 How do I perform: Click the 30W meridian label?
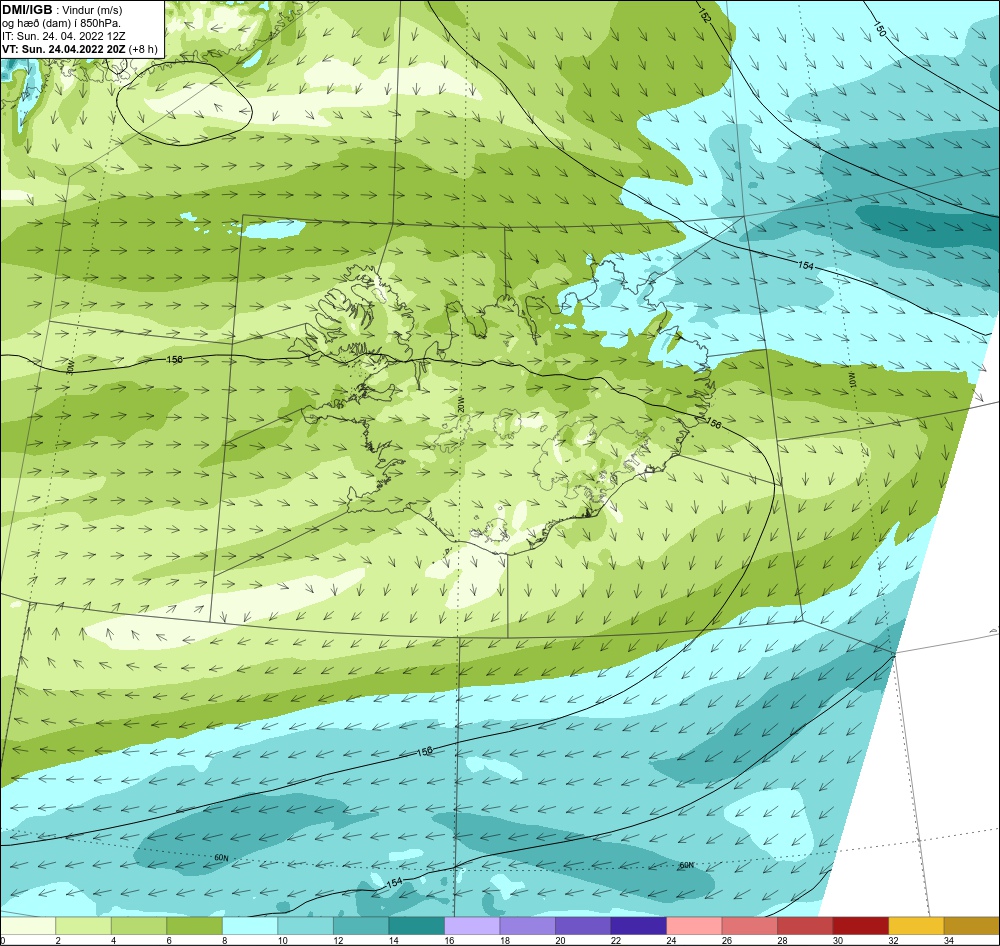click(71, 367)
